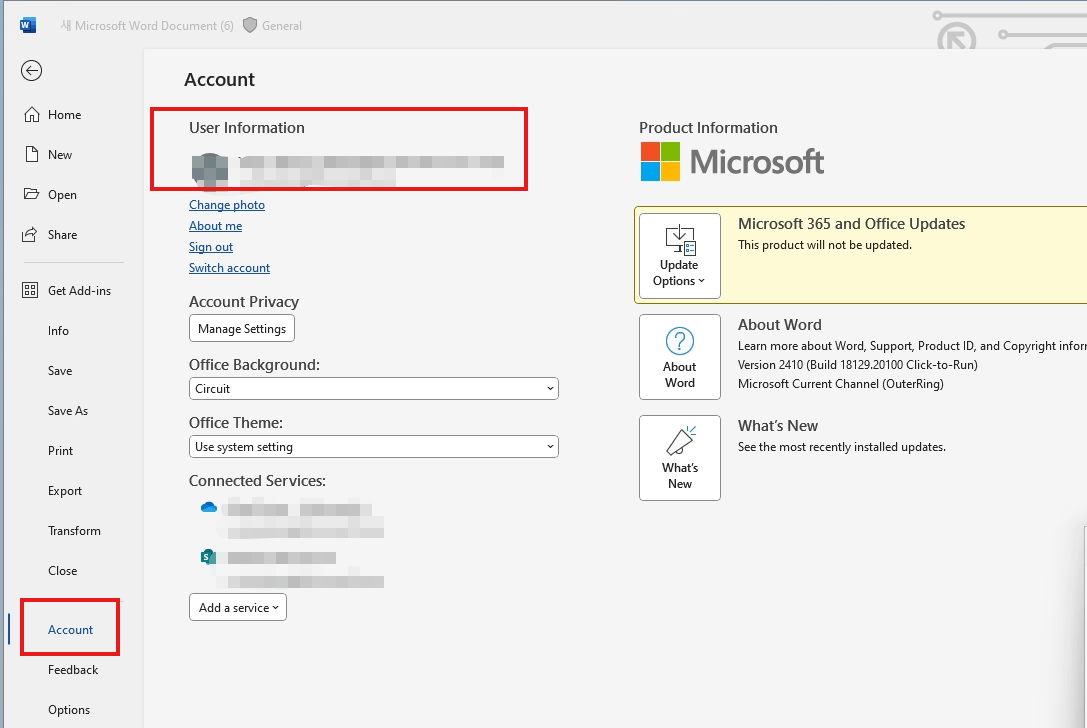Screen dimensions: 1087x728
Task: Click the blurred user name and email
Action: click(x=372, y=171)
